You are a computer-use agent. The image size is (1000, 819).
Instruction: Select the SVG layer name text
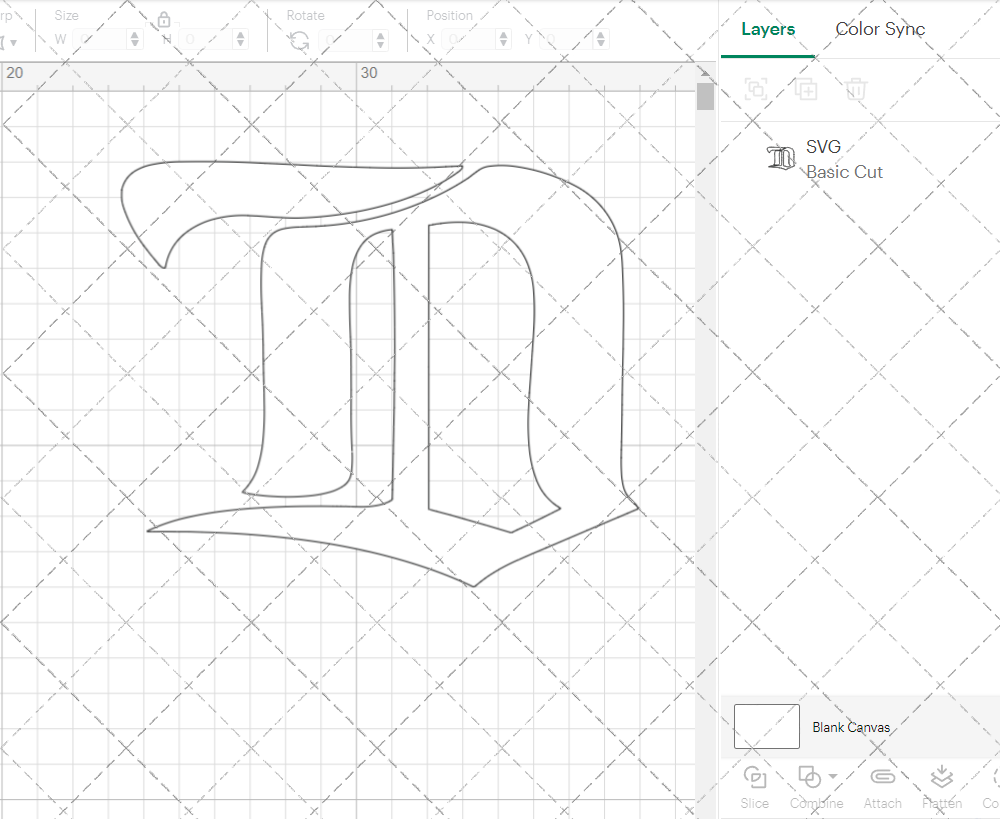click(823, 147)
